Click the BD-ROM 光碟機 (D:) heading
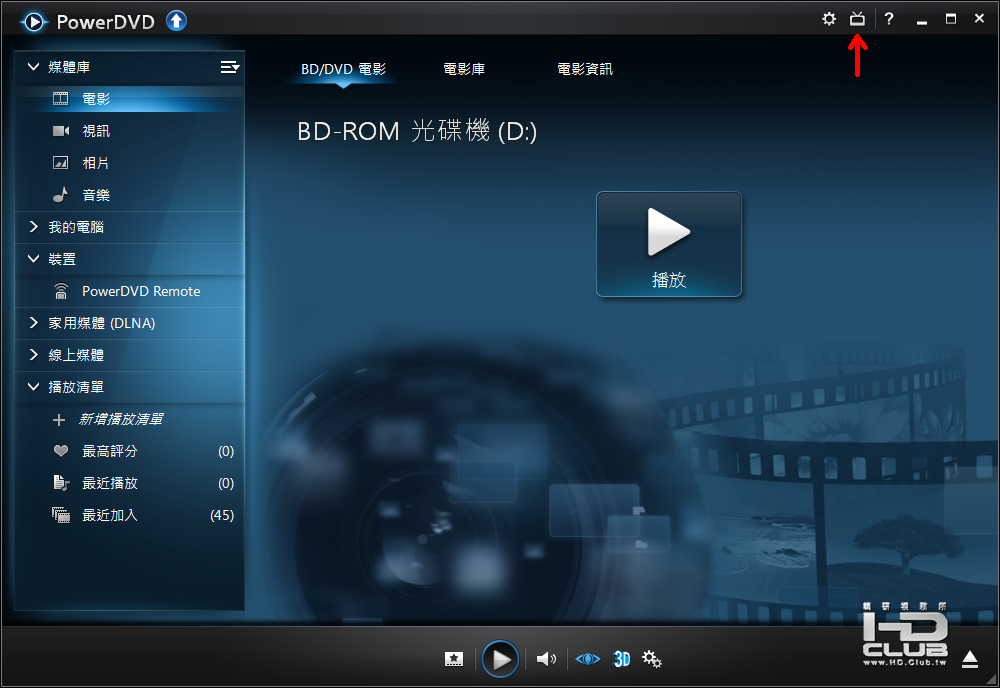This screenshot has width=1000, height=688. point(417,131)
